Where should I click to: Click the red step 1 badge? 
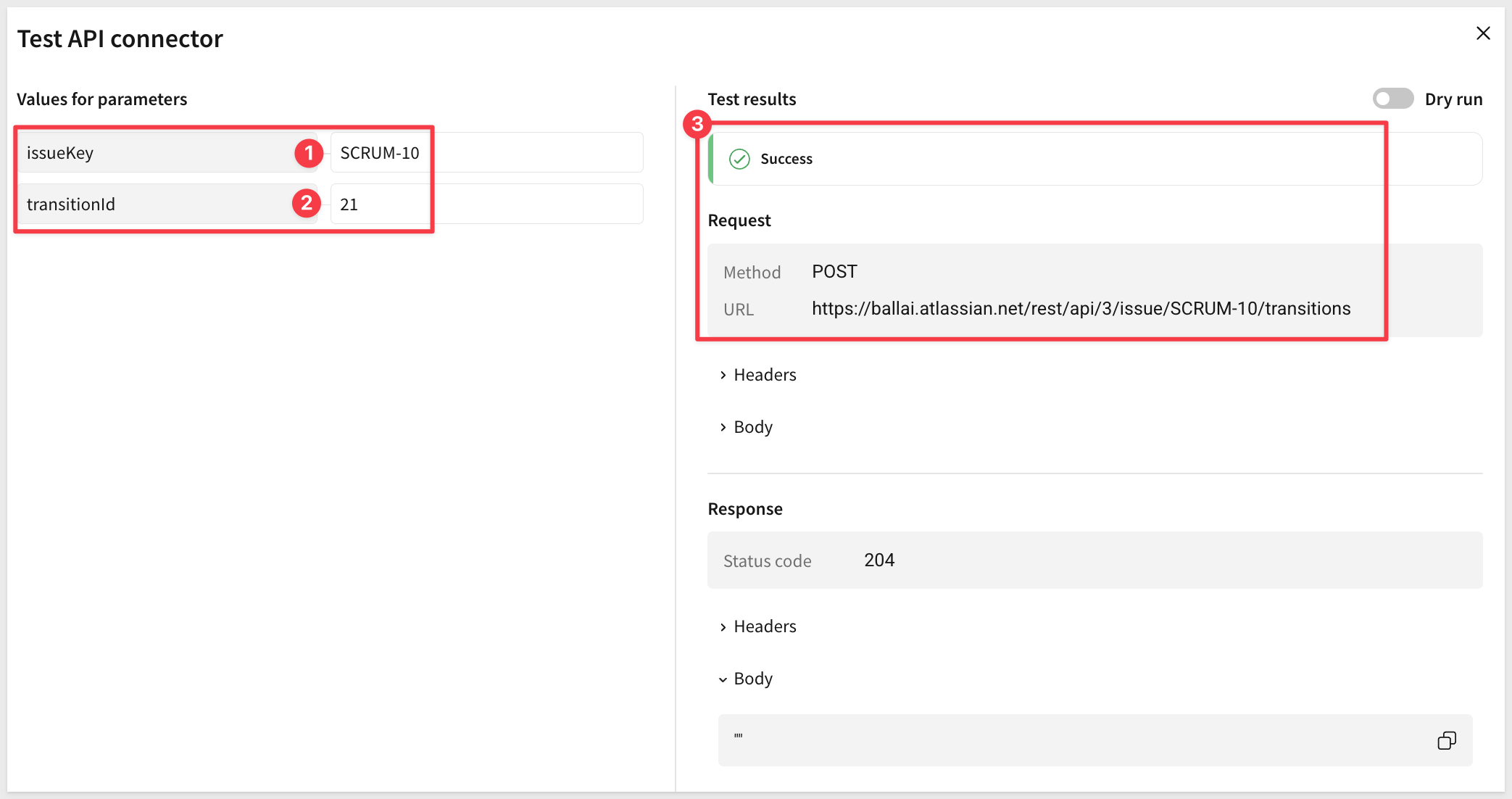point(309,153)
